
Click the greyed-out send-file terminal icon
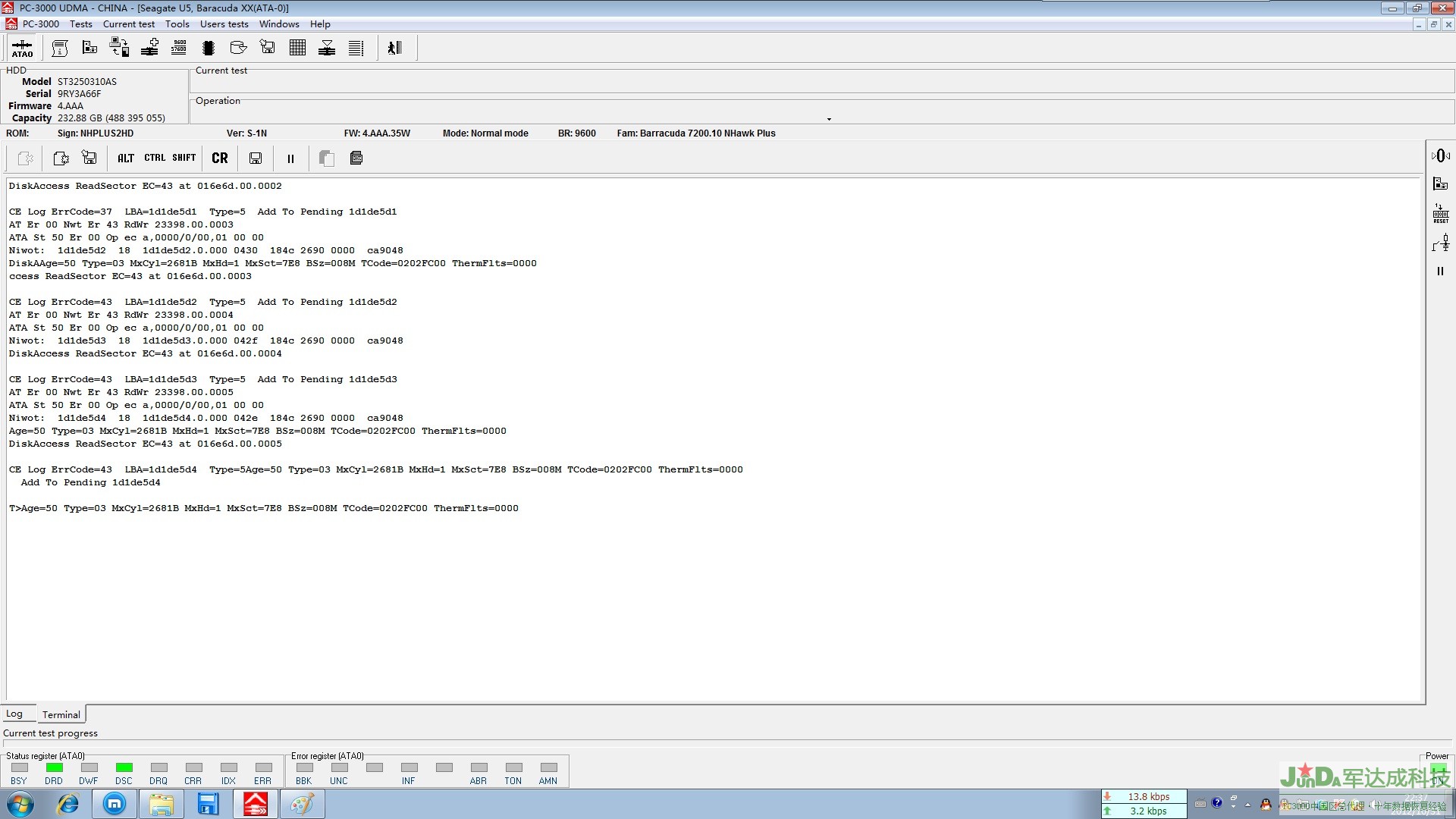point(25,158)
